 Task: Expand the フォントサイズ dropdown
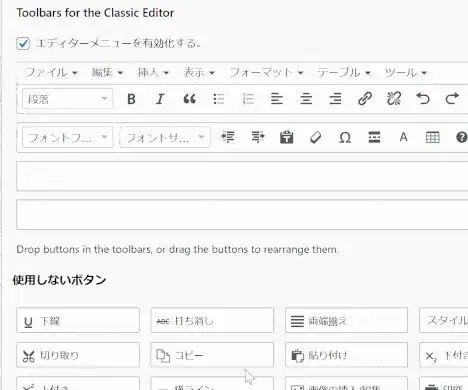[165, 137]
